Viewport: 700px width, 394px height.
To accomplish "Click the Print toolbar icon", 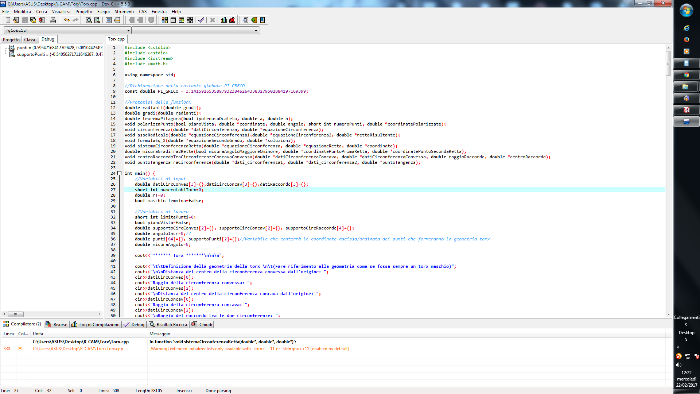I will point(53,20).
